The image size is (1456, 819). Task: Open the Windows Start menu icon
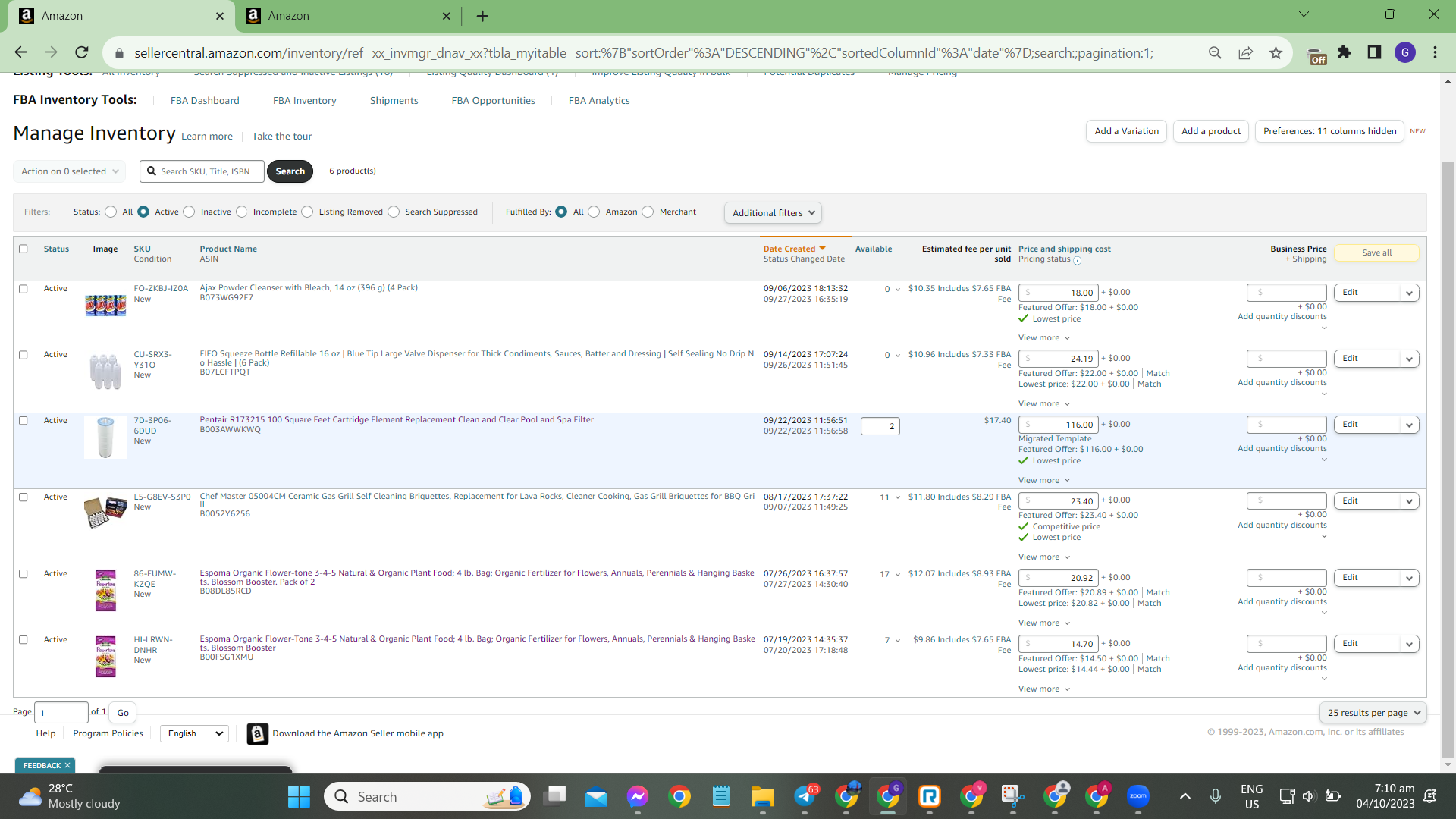click(299, 796)
